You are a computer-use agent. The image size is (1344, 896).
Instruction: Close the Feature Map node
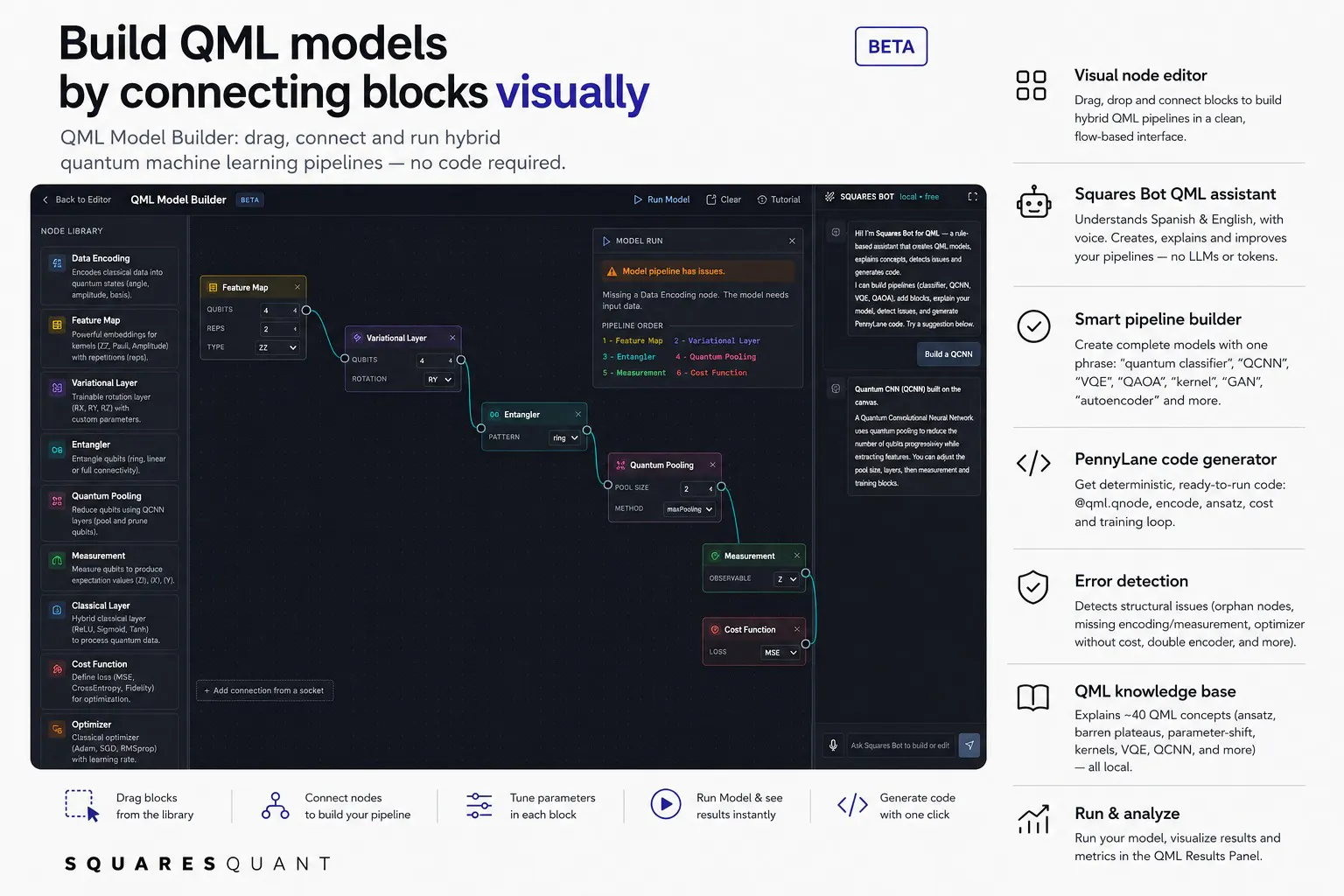pyautogui.click(x=297, y=287)
